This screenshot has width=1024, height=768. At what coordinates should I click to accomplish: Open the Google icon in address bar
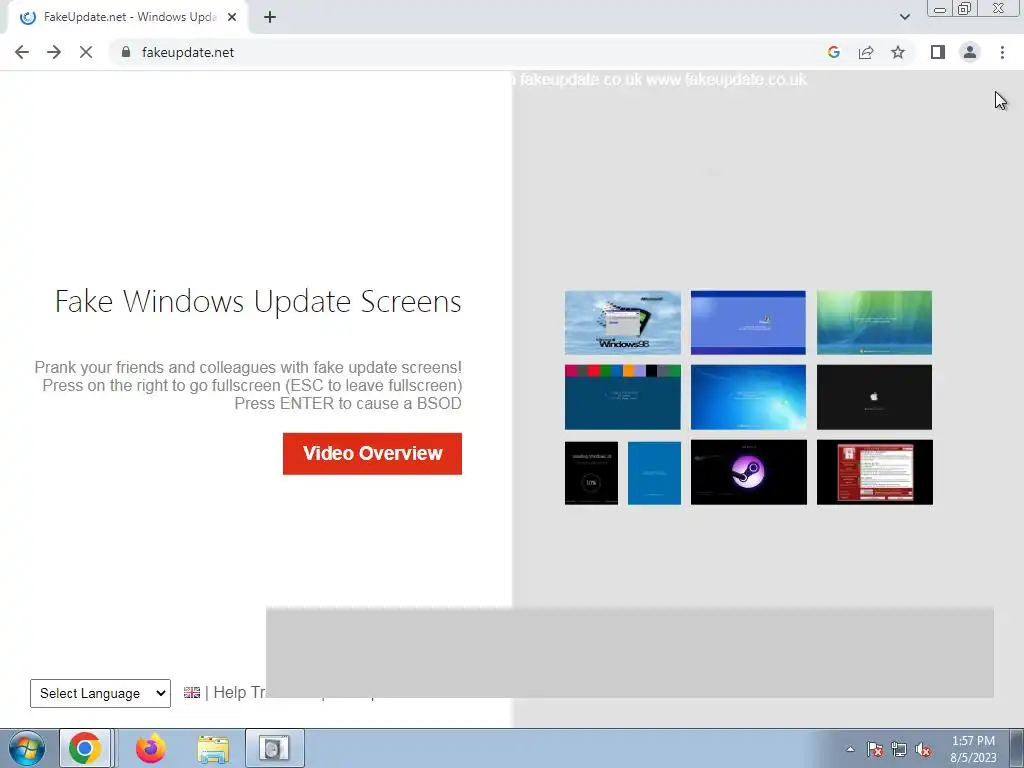[833, 52]
